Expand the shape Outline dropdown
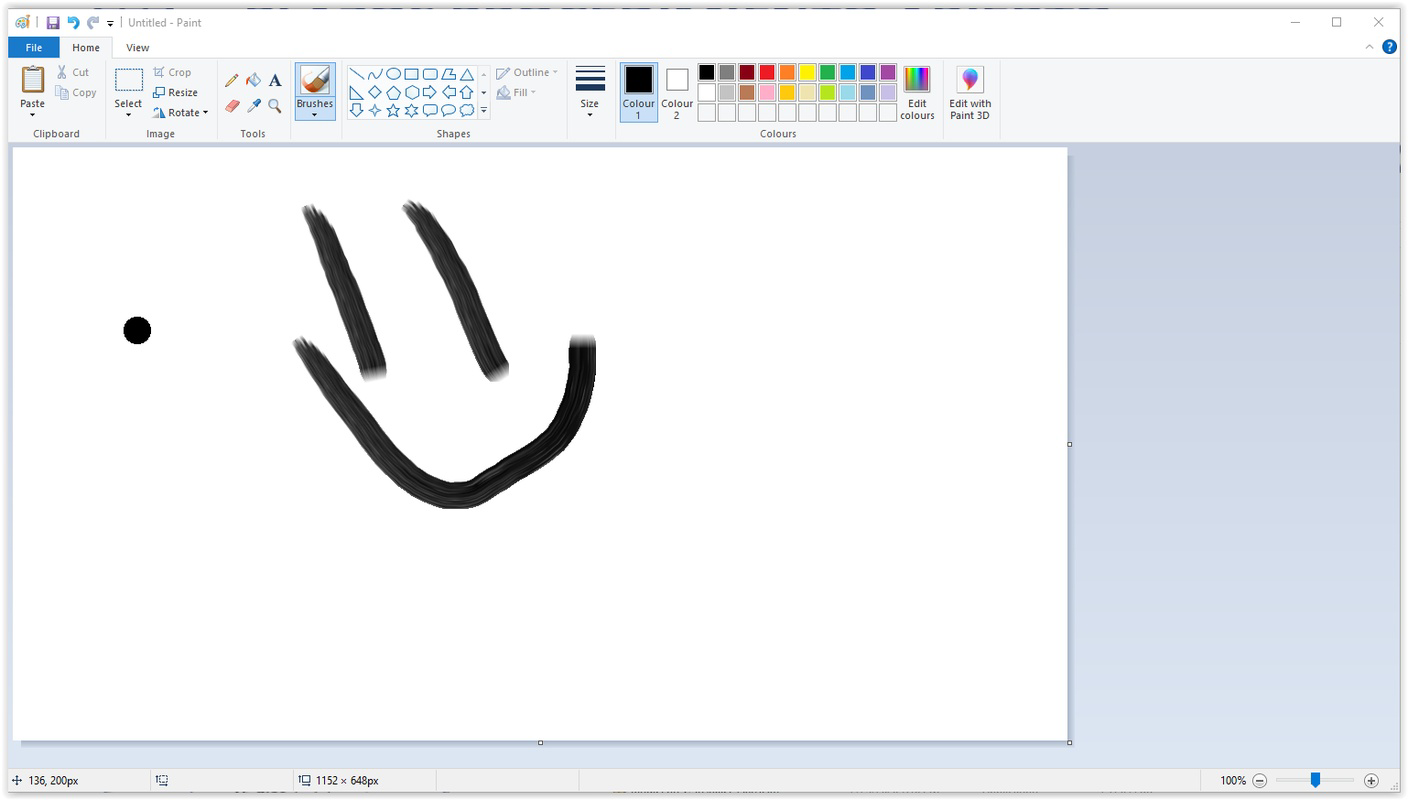The width and height of the screenshot is (1408, 800). pyautogui.click(x=527, y=72)
